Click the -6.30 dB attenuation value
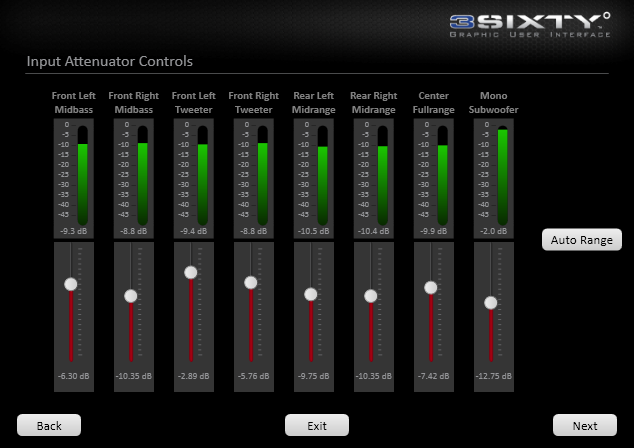 [x=74, y=376]
